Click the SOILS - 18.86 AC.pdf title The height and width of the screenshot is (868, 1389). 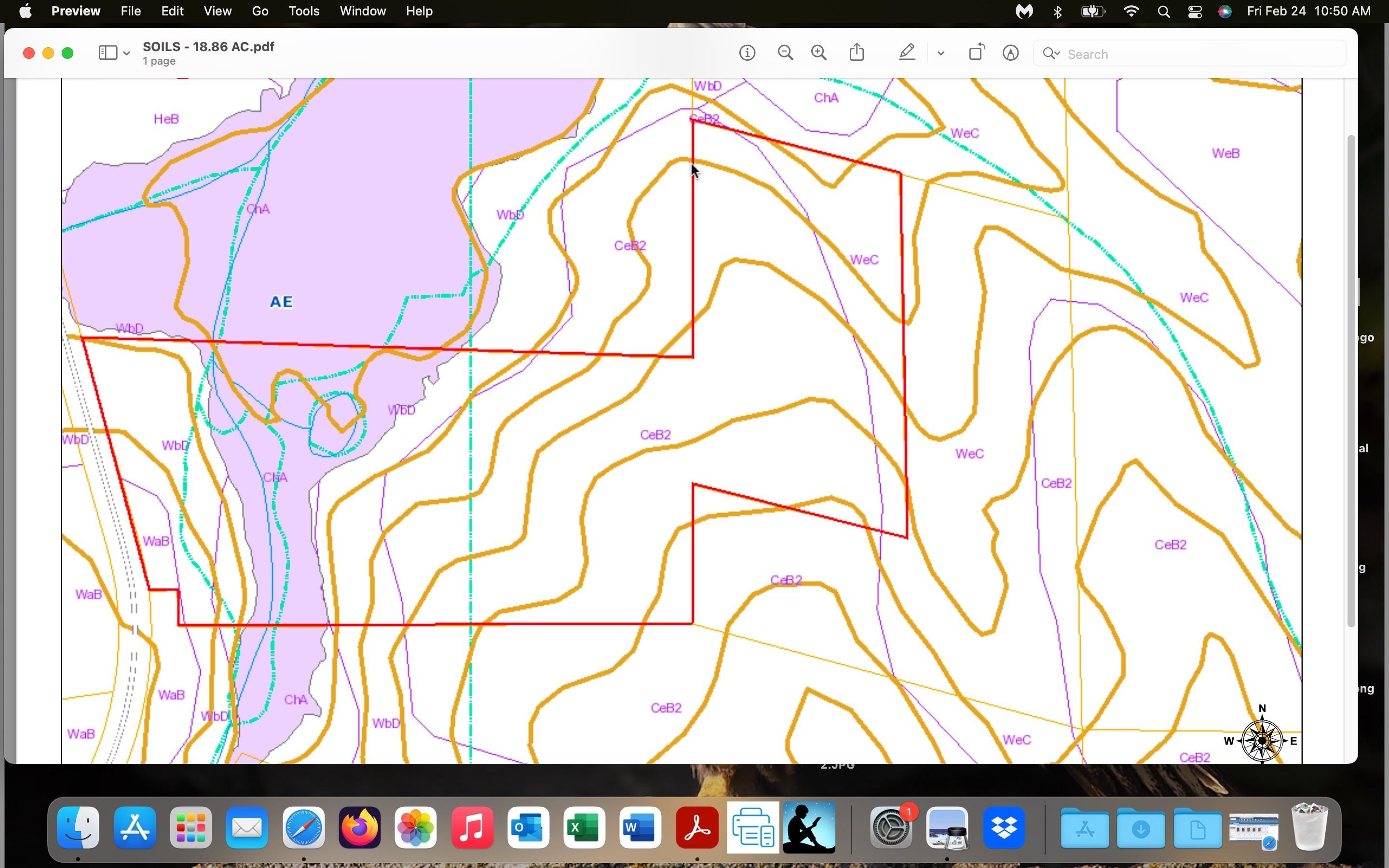click(x=208, y=46)
